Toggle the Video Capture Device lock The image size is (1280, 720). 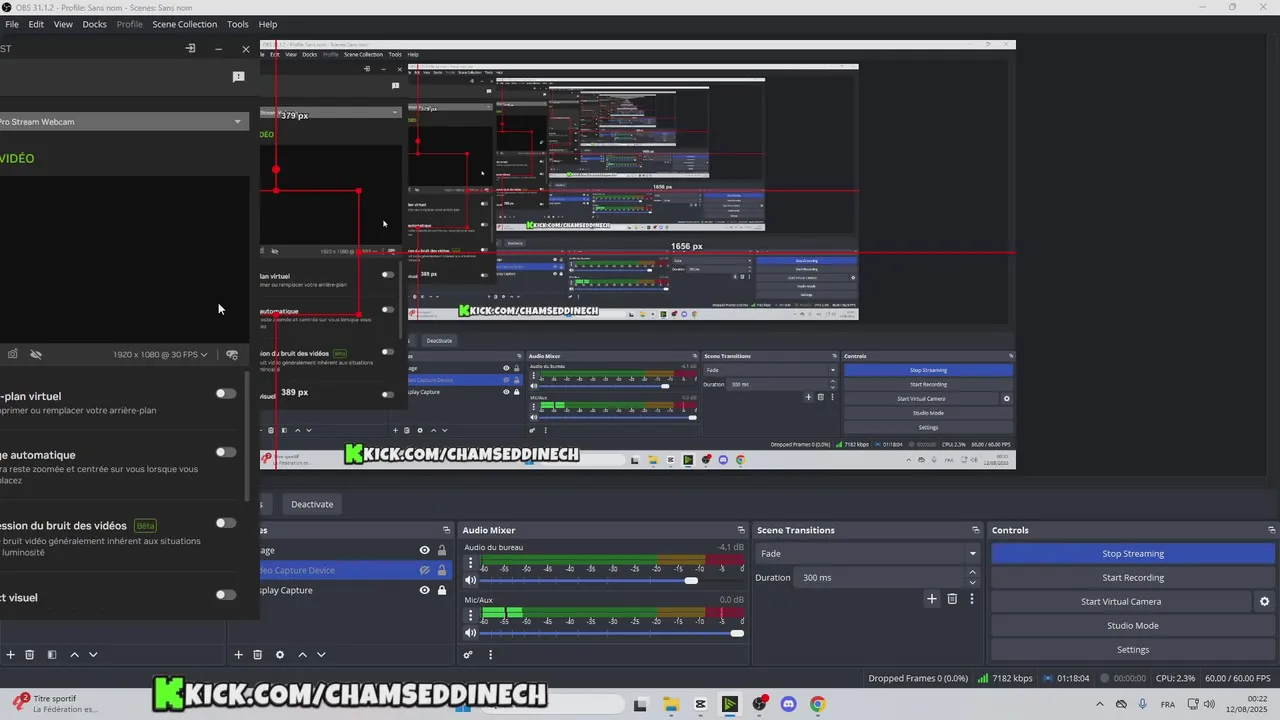coord(441,570)
